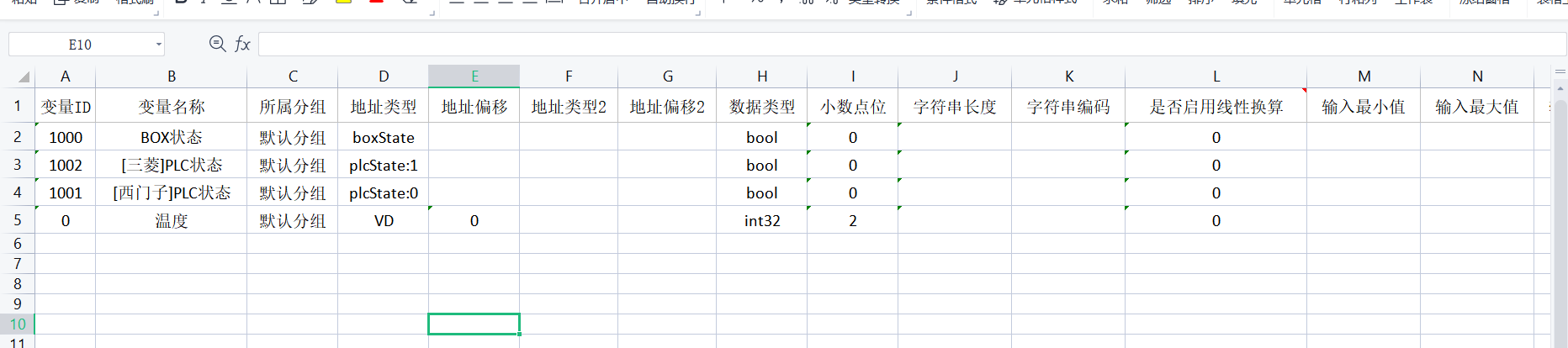1568x348 pixels.
Task: Click the select-all triangle at grid corner
Action: pyautogui.click(x=24, y=76)
